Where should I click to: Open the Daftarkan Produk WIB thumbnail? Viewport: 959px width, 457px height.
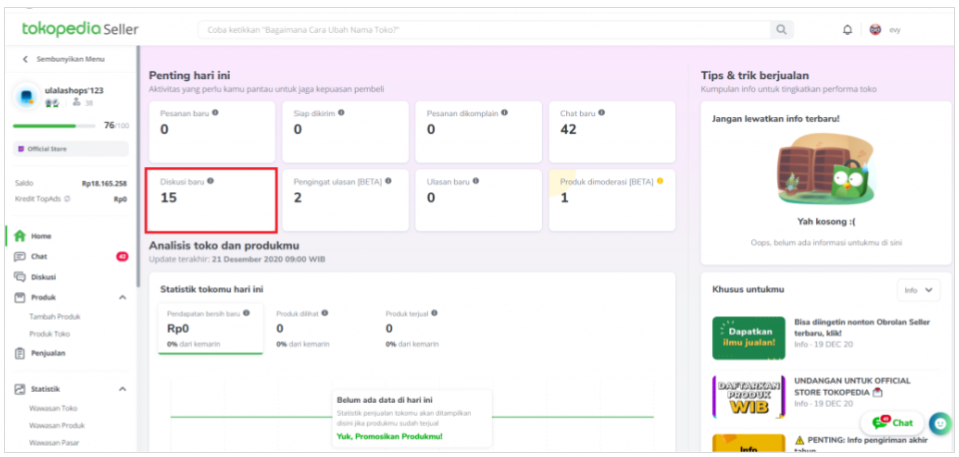coord(748,398)
